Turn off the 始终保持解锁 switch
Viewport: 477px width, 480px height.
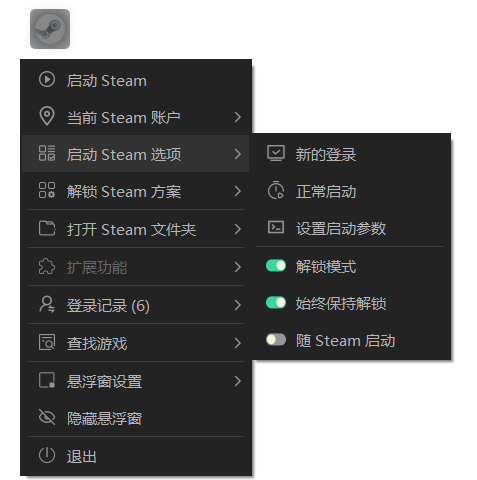pyautogui.click(x=276, y=303)
